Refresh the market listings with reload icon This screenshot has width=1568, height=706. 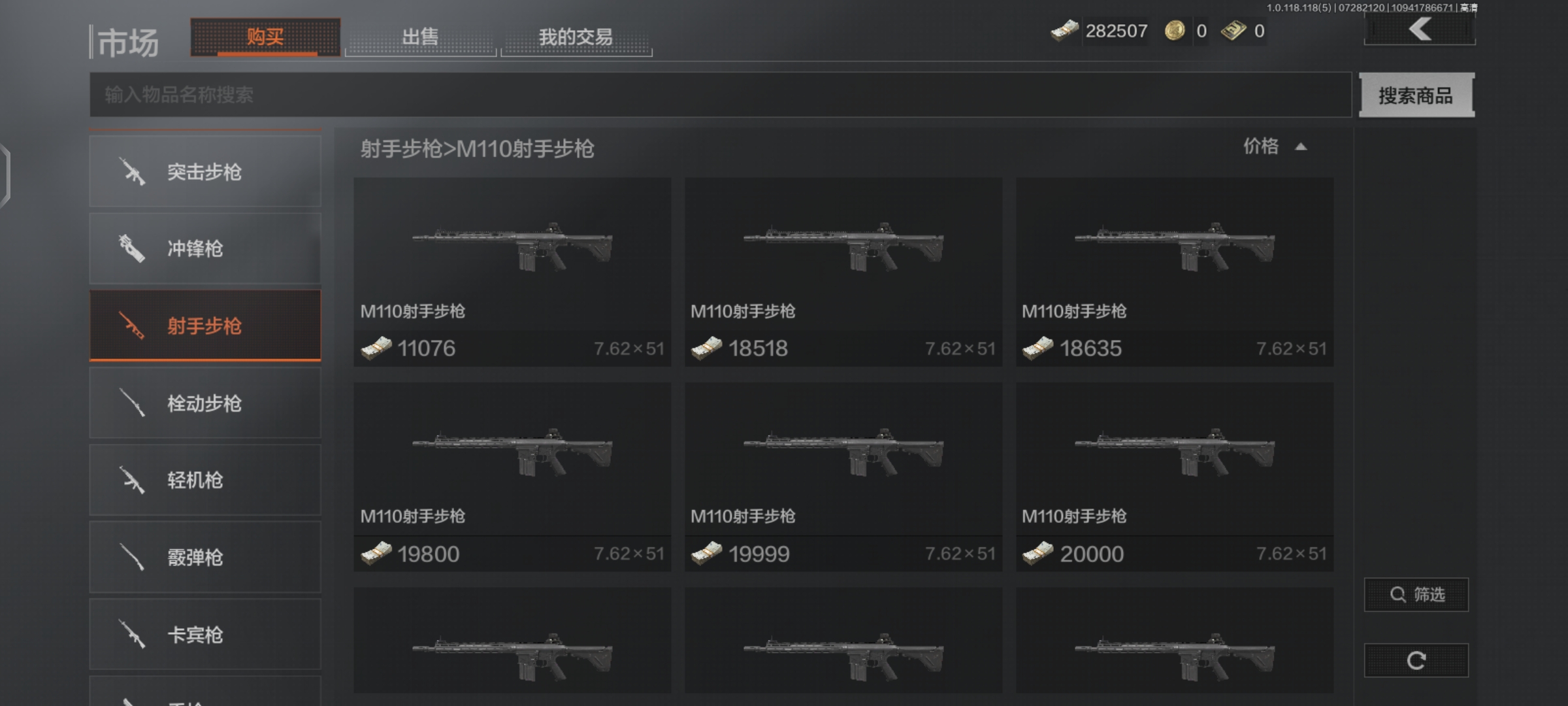coord(1416,660)
